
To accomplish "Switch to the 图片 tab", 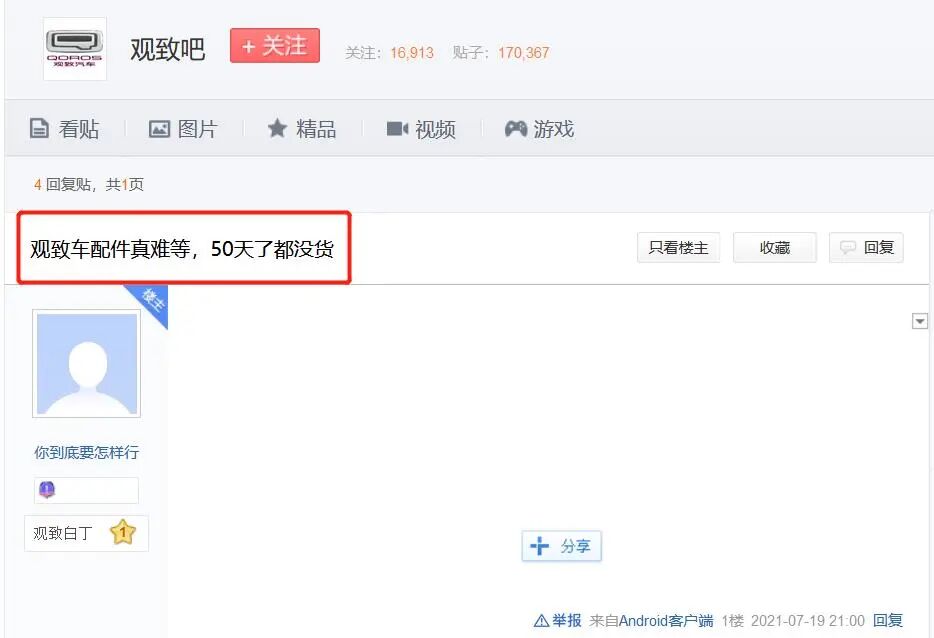I will click(x=183, y=129).
